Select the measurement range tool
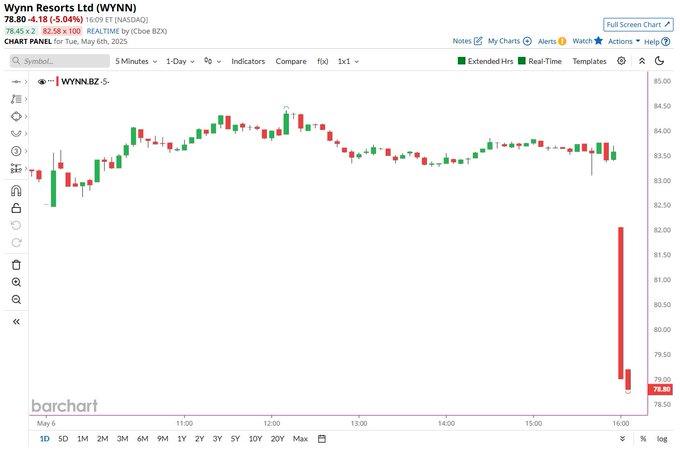The image size is (680, 450). (x=16, y=168)
